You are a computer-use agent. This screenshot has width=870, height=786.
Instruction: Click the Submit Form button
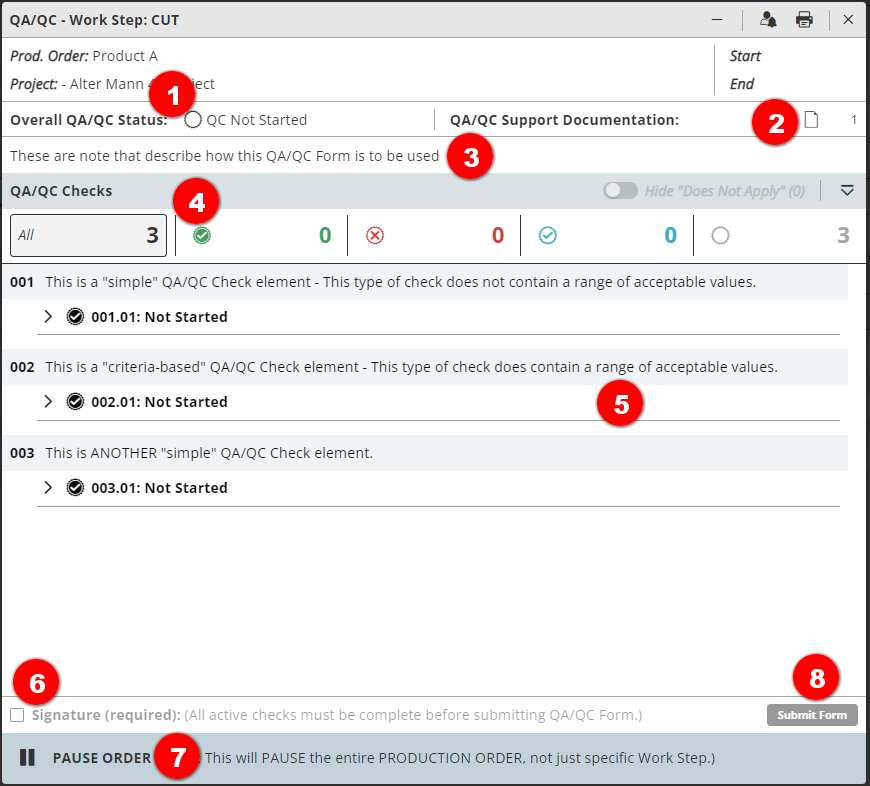pos(812,715)
